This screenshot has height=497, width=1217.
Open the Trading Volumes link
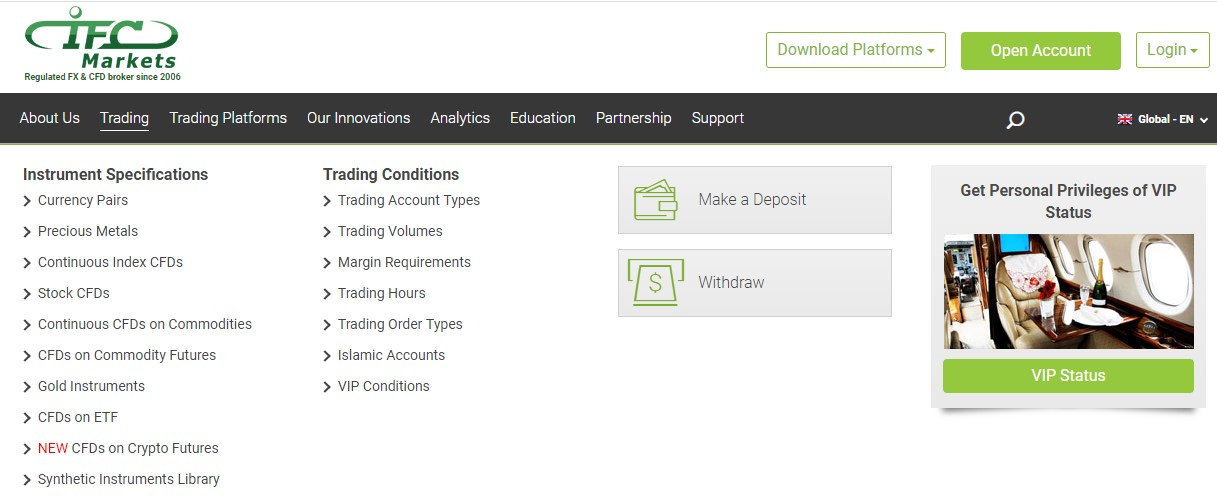click(390, 231)
